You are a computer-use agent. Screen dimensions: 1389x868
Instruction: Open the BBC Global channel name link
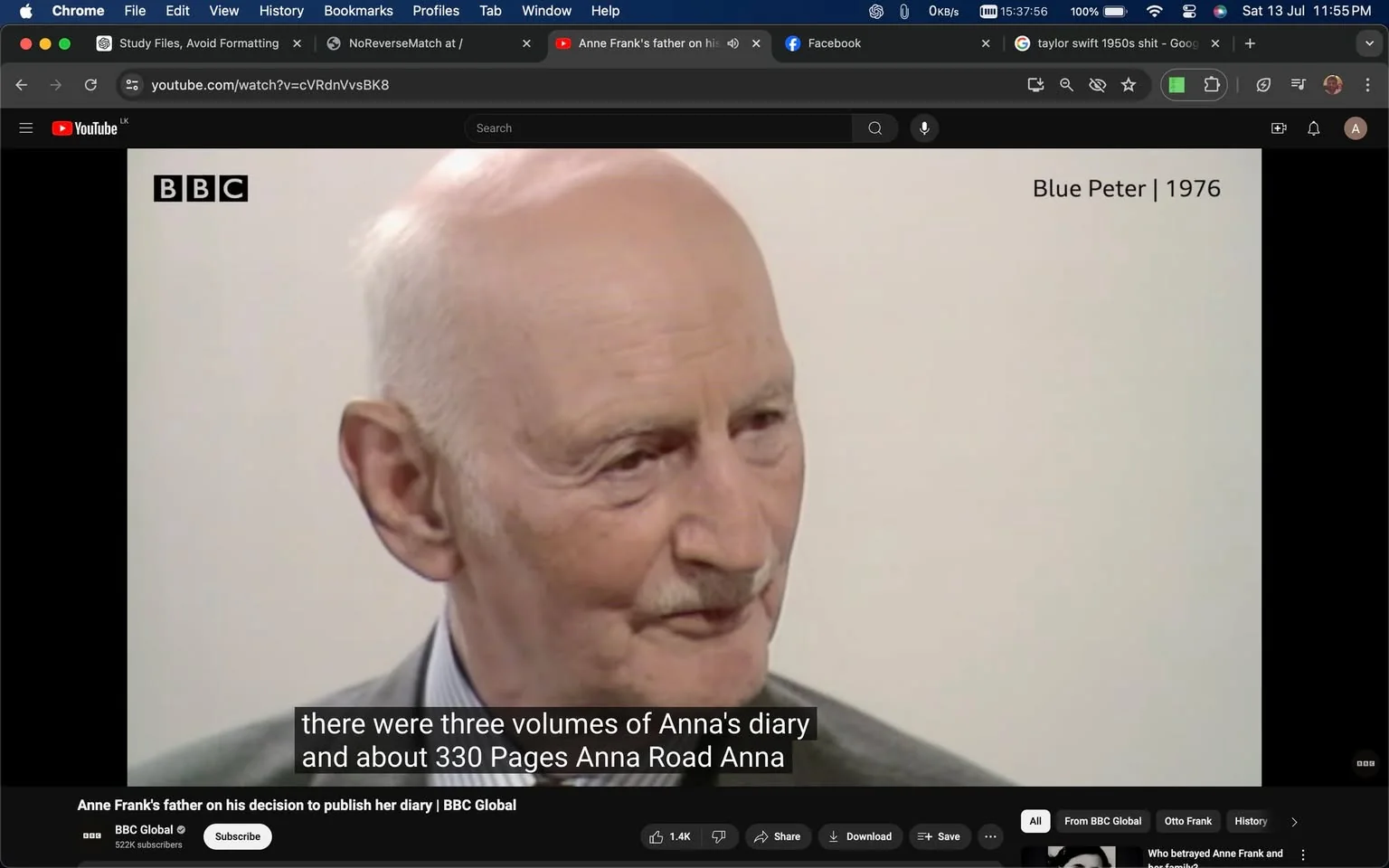[144, 830]
